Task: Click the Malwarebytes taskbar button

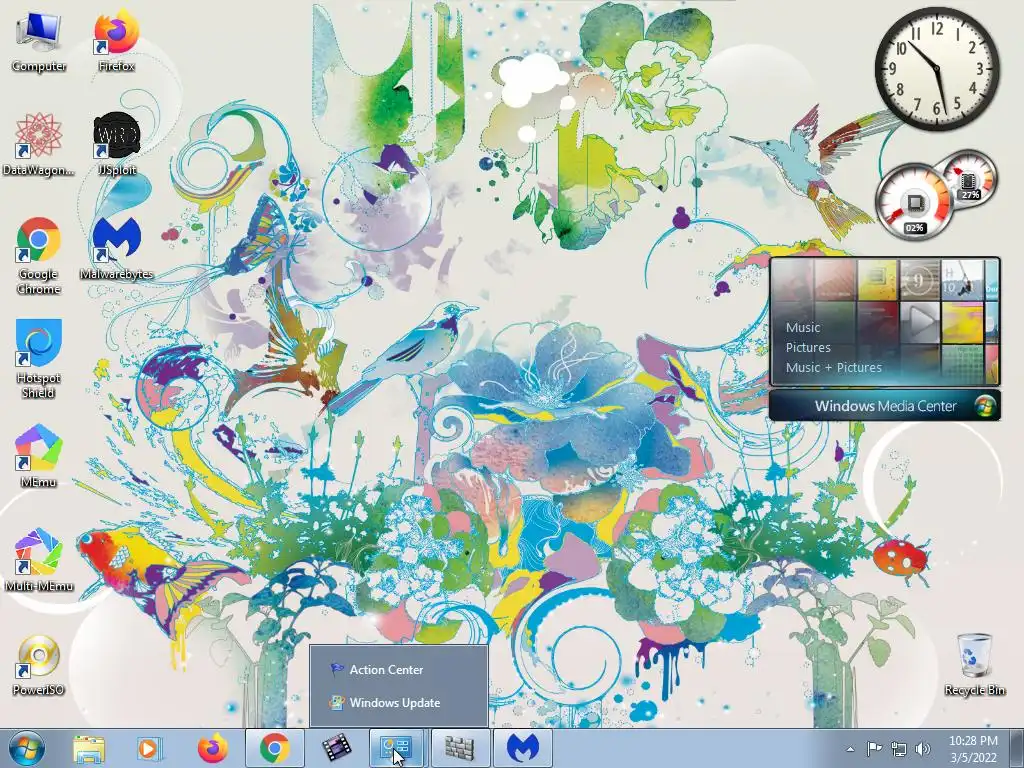Action: pos(522,748)
